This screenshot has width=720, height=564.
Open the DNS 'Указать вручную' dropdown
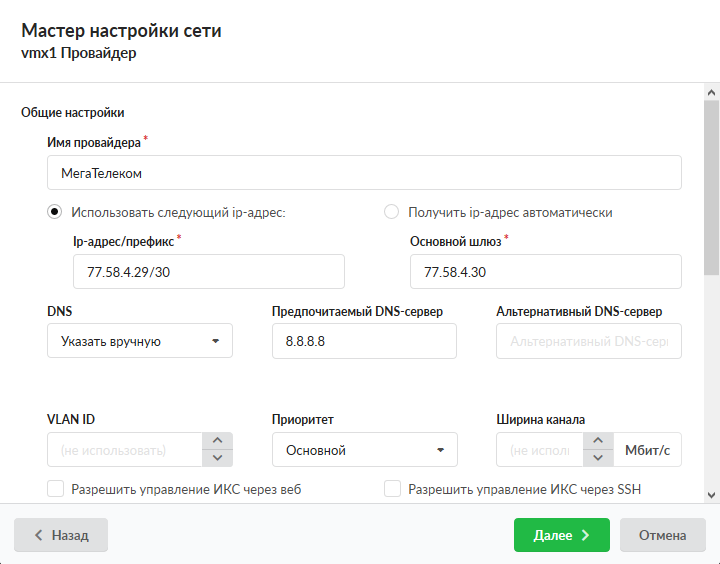tap(140, 341)
